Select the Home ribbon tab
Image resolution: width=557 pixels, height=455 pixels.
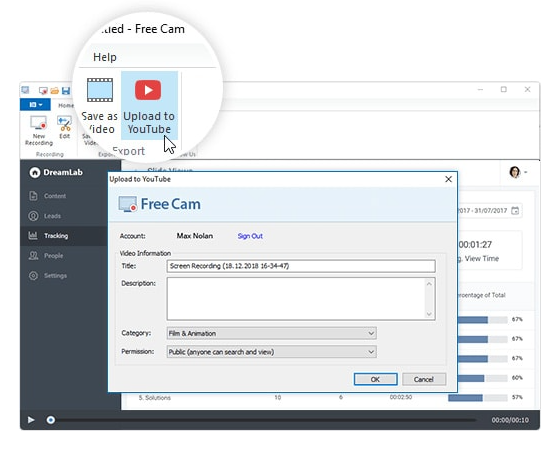coord(66,105)
